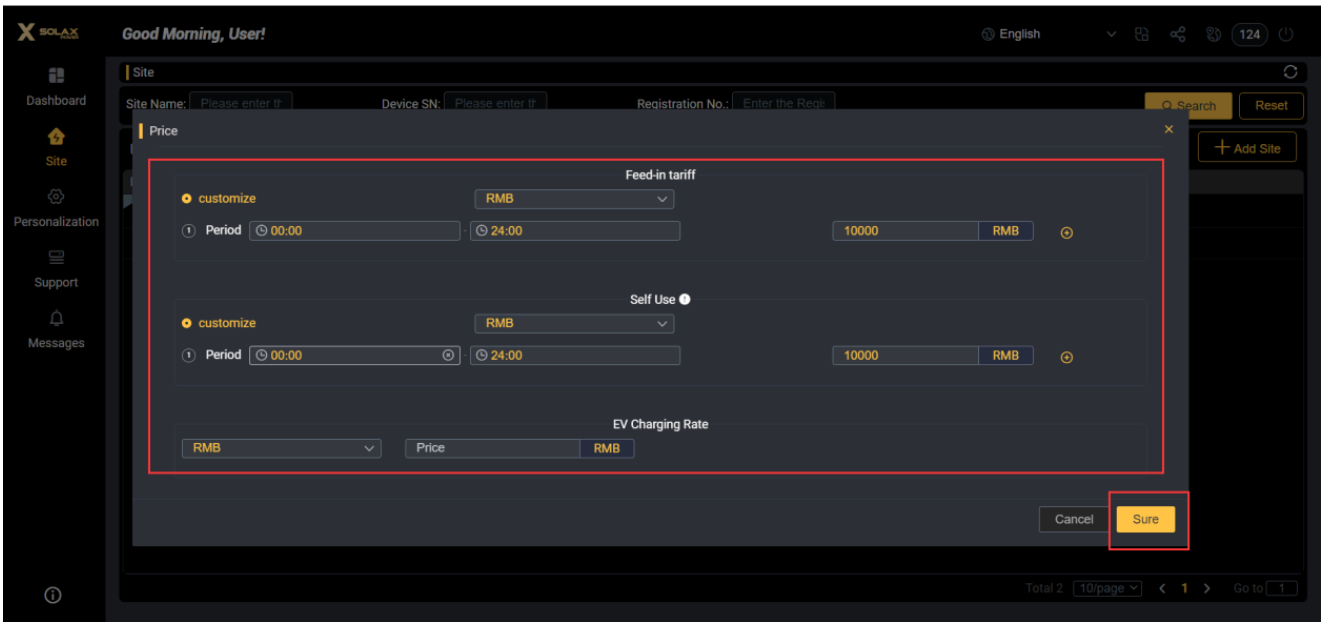Open Feed-in tariff RMB currency dropdown
The image size is (1324, 628).
click(x=574, y=199)
